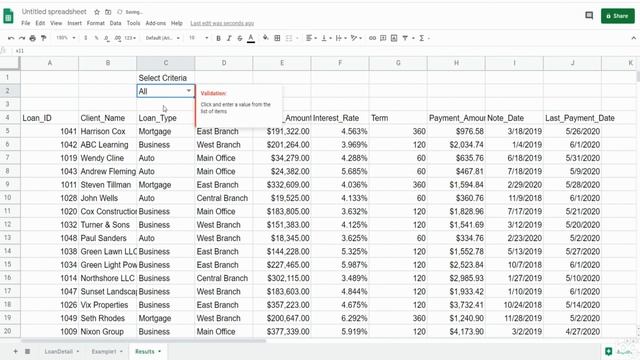
Task: Open more number formats dropdown
Action: pos(130,38)
